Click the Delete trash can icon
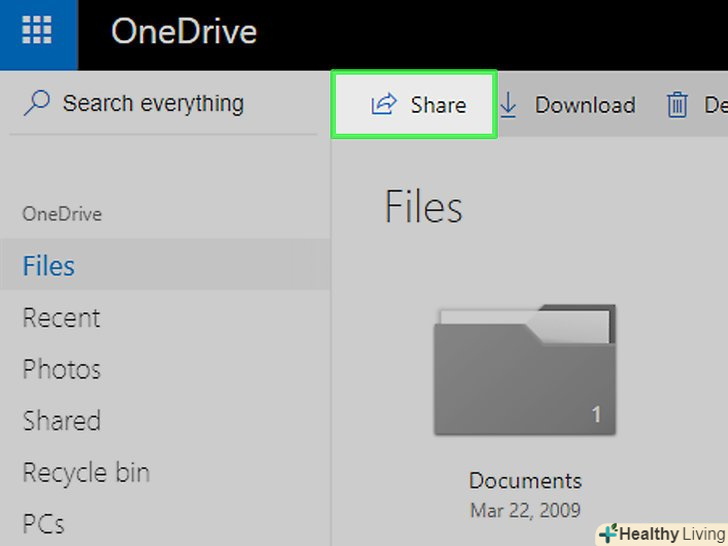728x546 pixels. [x=677, y=104]
